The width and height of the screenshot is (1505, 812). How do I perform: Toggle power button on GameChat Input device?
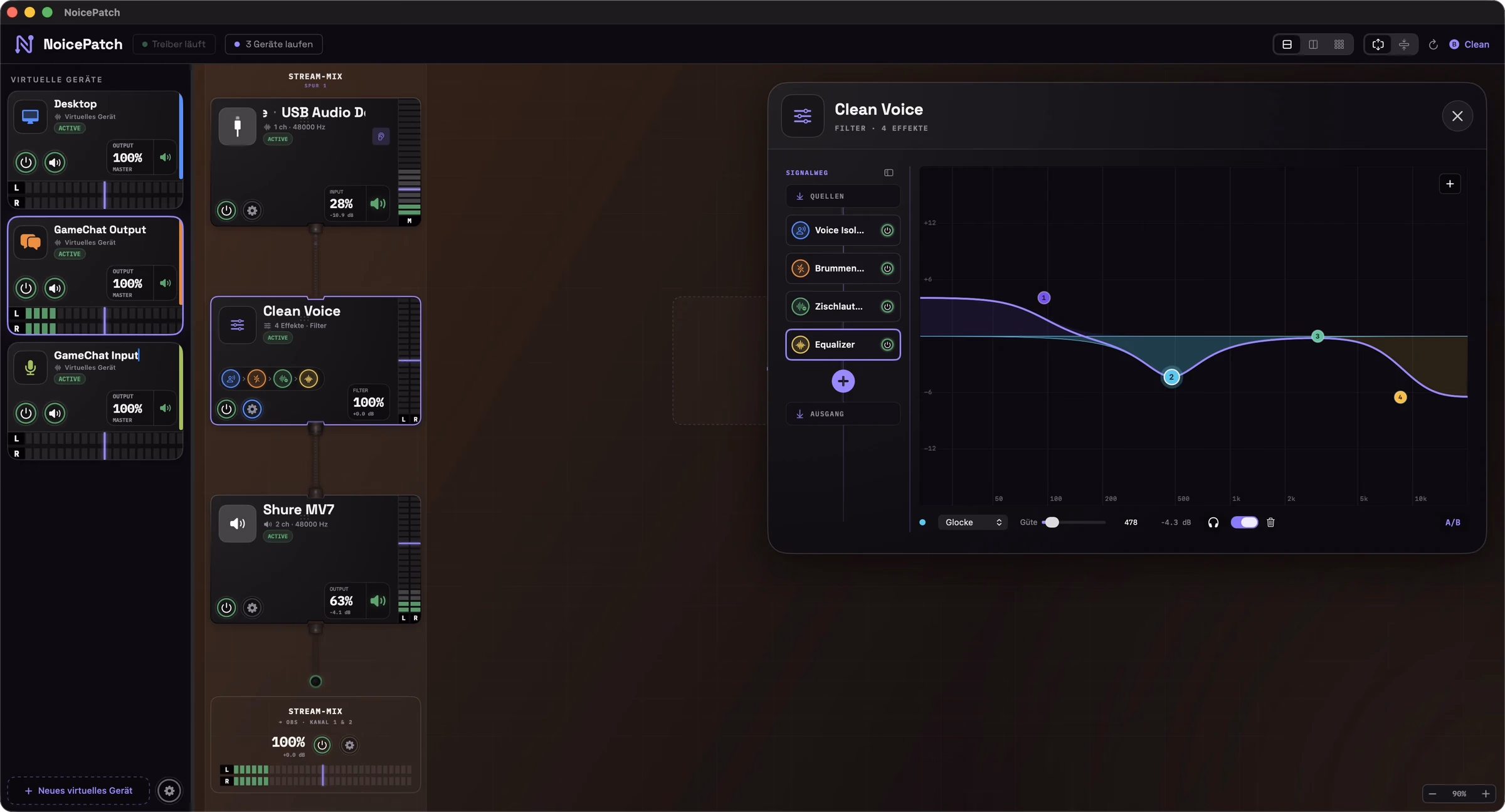26,413
